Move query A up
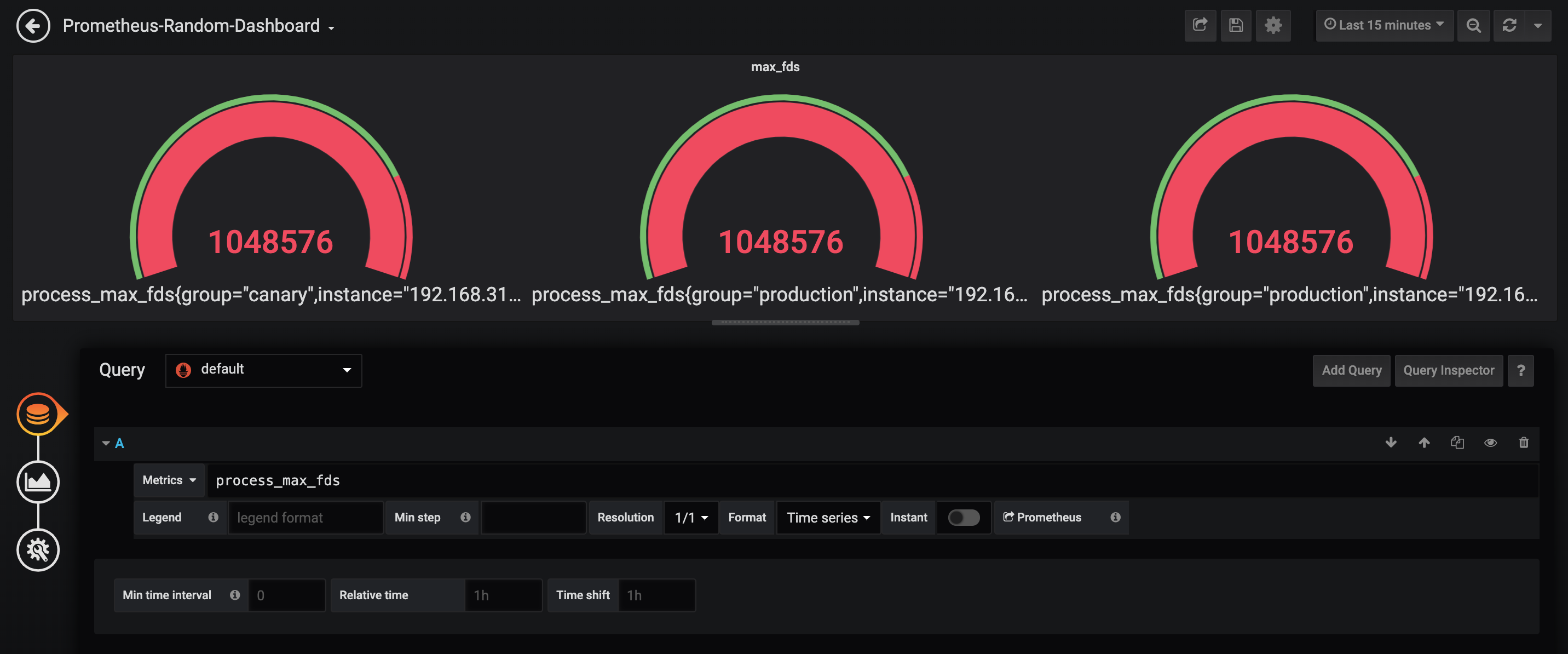1568x654 pixels. click(x=1424, y=443)
